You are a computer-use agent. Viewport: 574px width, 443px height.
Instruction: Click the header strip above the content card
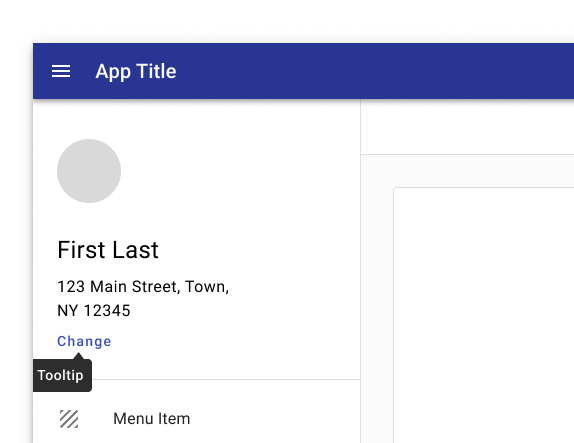[467, 127]
